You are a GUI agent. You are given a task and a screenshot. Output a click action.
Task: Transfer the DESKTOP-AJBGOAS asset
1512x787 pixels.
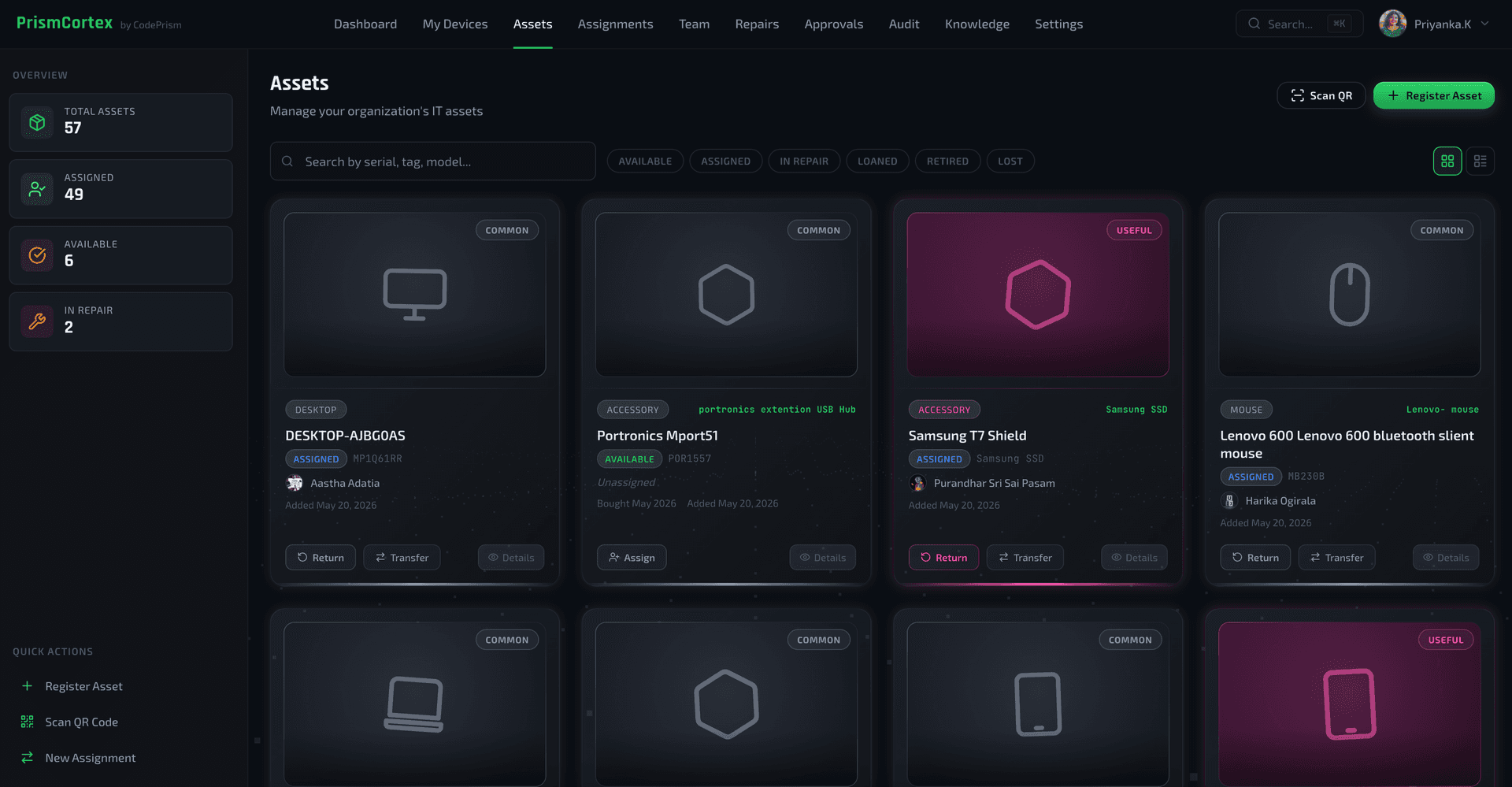click(x=402, y=558)
